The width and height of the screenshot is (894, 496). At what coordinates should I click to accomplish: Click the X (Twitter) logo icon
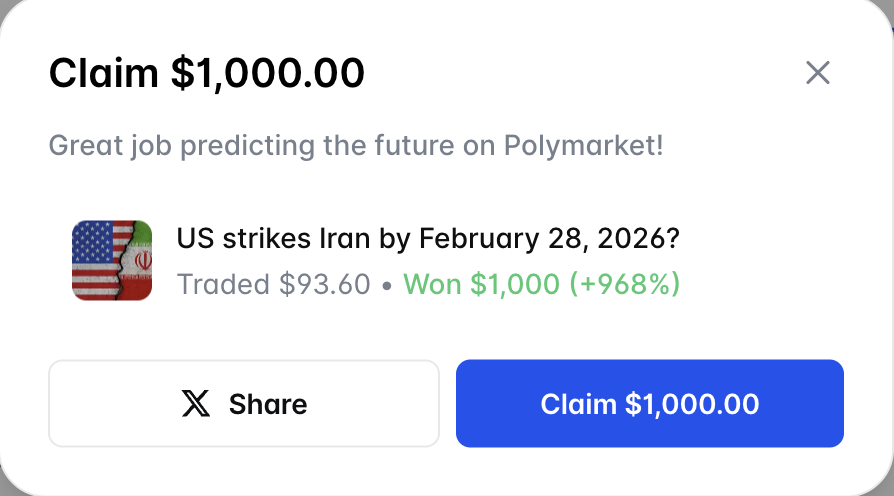pos(195,404)
